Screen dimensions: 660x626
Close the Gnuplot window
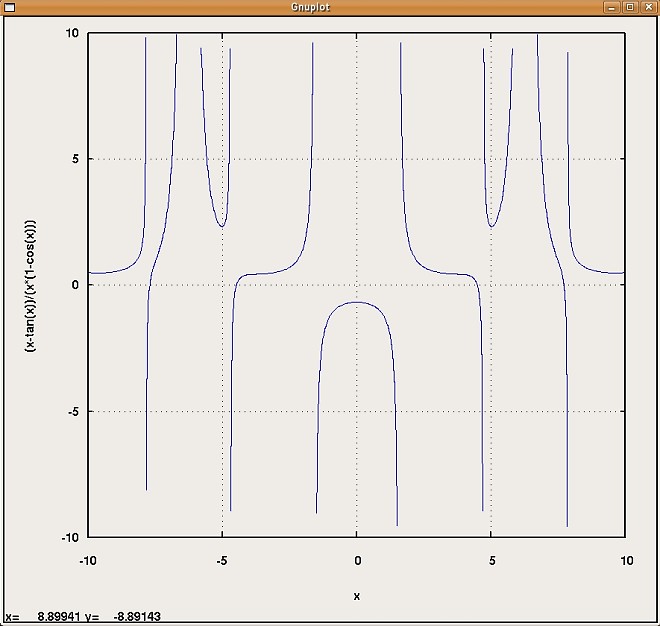649,7
